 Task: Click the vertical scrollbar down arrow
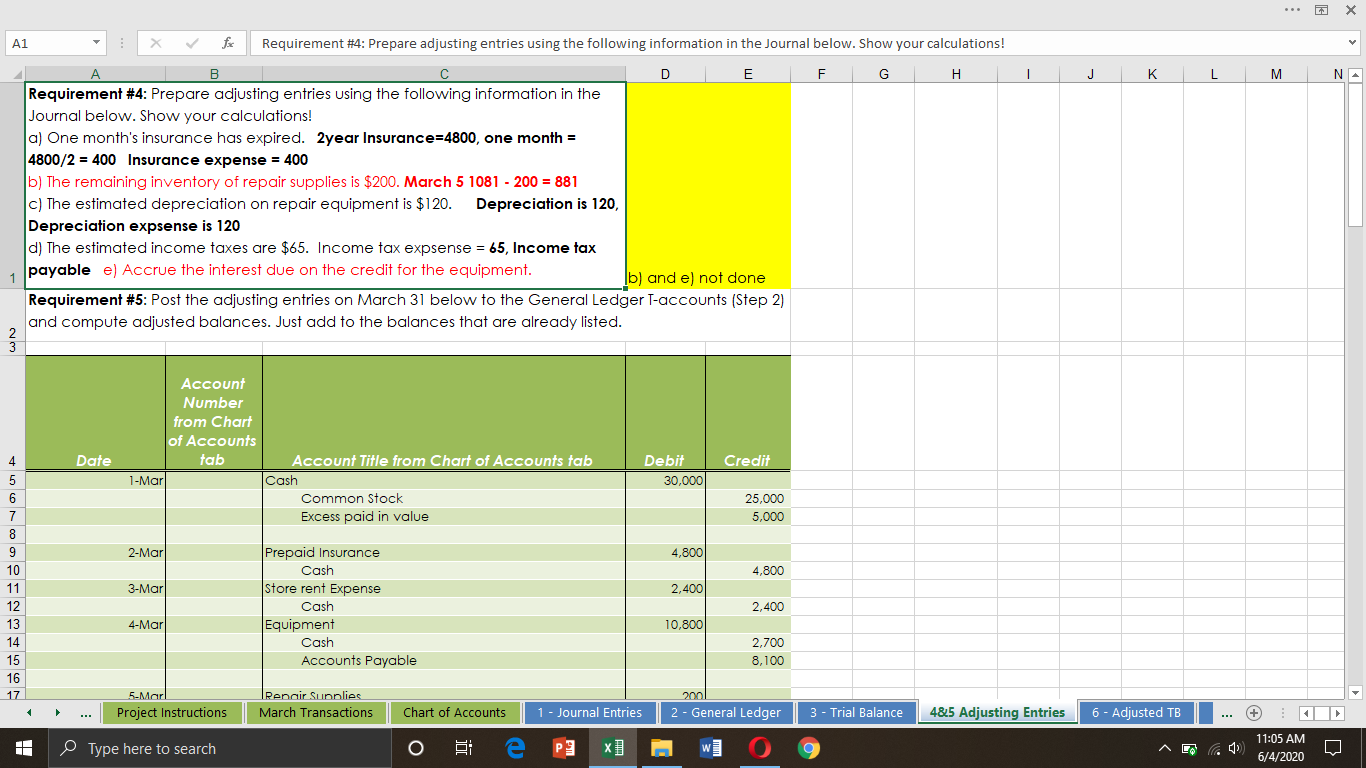tap(1355, 692)
